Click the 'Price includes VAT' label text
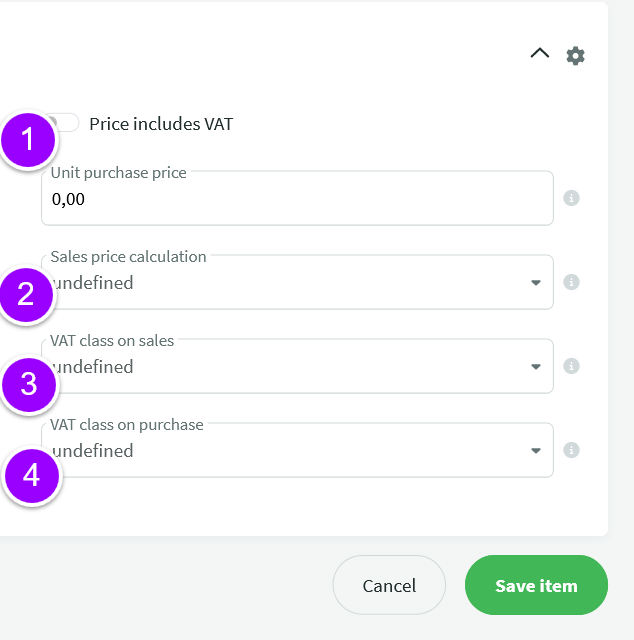This screenshot has width=634, height=640. (x=161, y=124)
